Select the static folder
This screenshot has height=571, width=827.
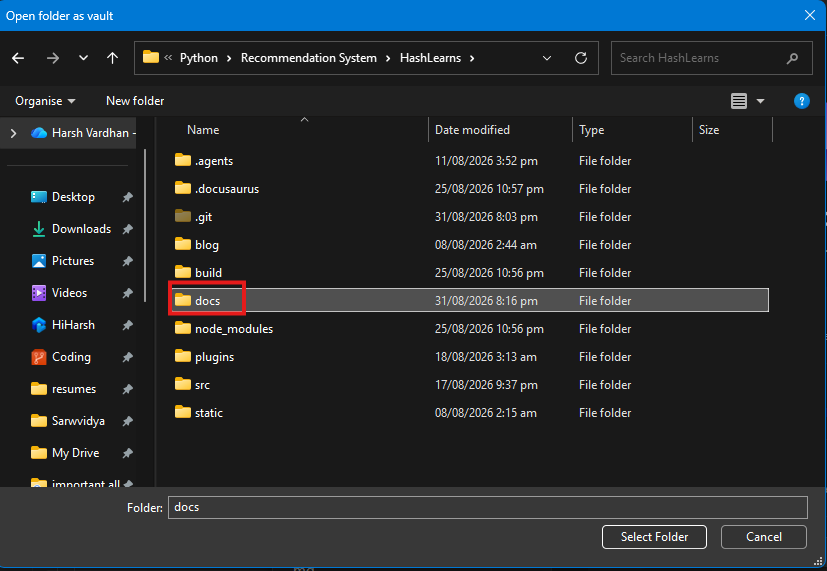point(198,412)
